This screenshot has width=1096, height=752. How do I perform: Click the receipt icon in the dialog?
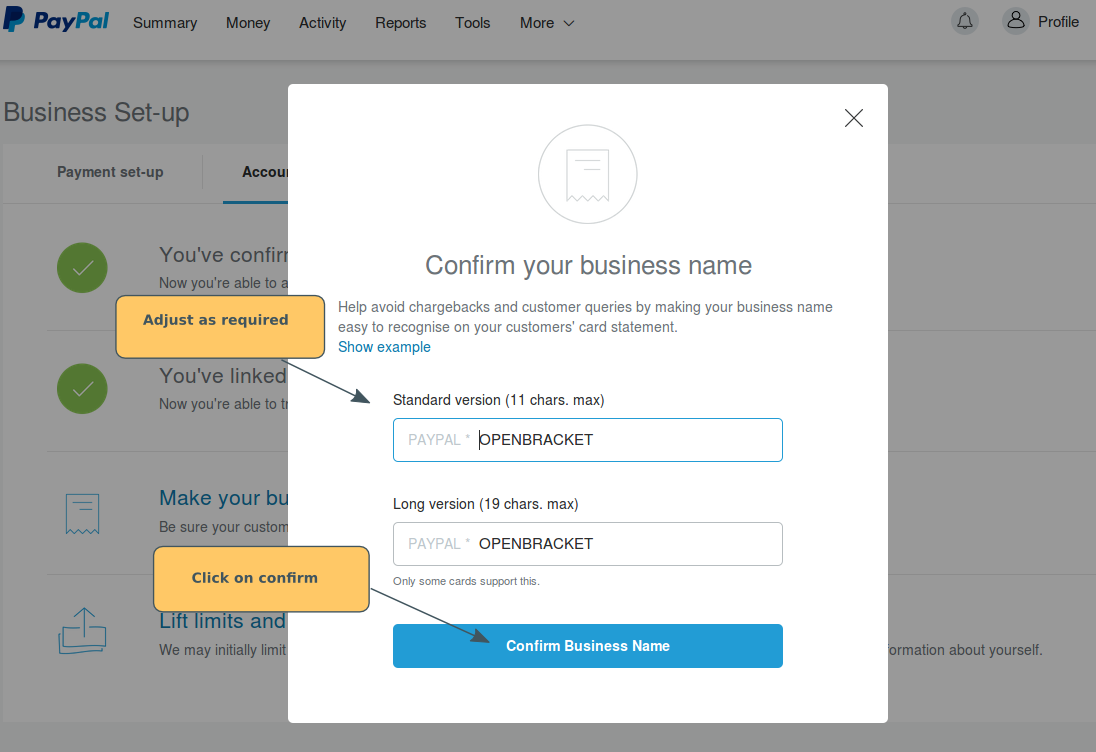click(588, 174)
